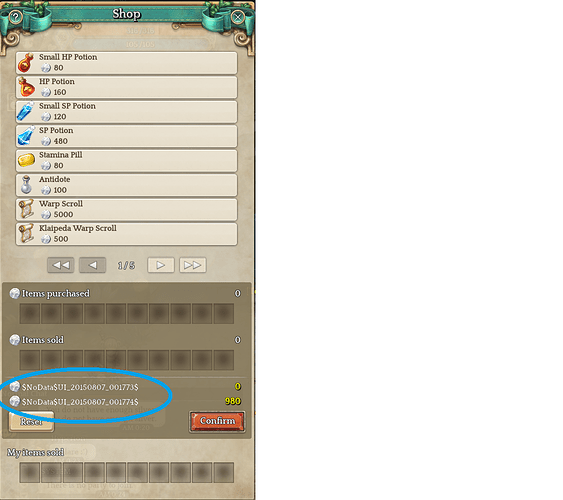Image resolution: width=563 pixels, height=500 pixels.
Task: Close the Shop window
Action: (x=238, y=17)
